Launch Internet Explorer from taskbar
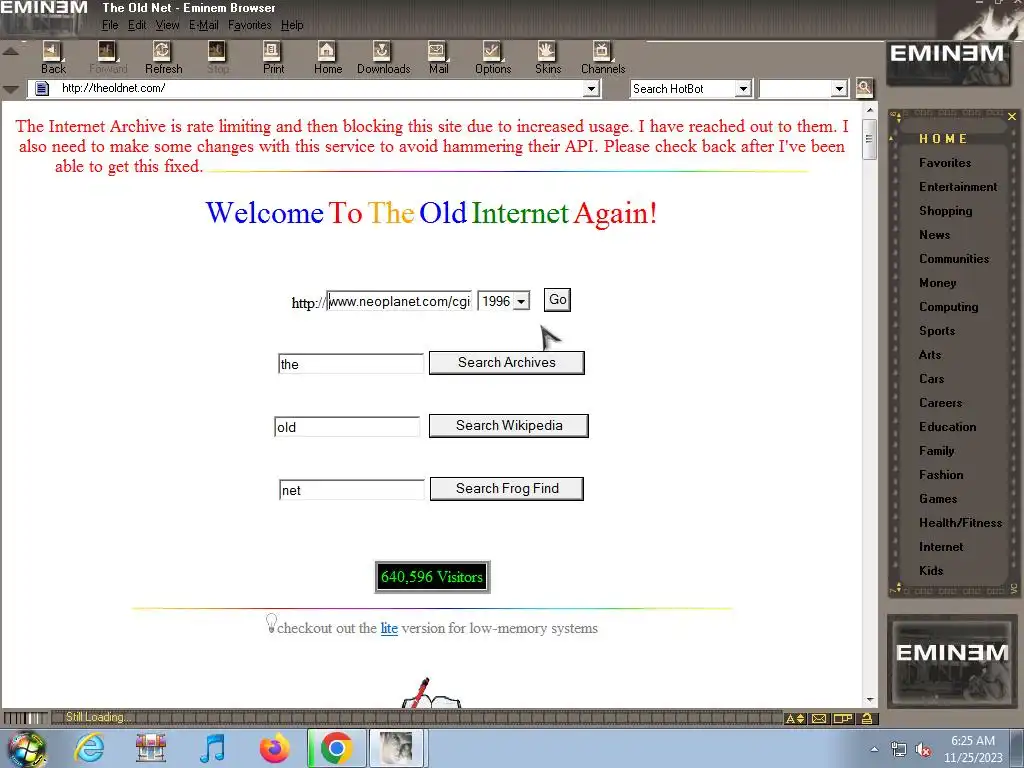Viewport: 1024px width, 768px height. pos(89,748)
